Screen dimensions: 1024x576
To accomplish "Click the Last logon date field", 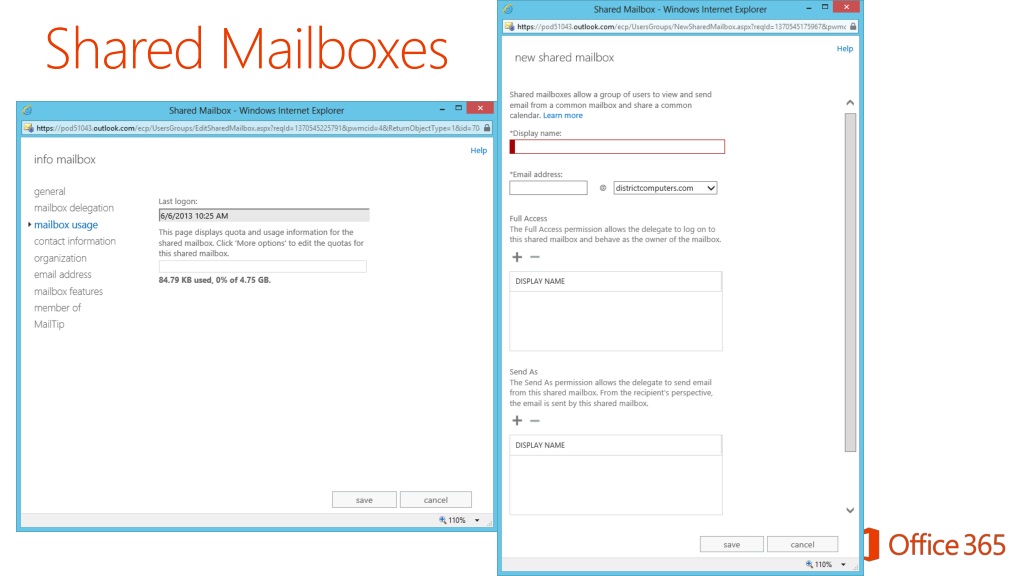I will (x=264, y=216).
